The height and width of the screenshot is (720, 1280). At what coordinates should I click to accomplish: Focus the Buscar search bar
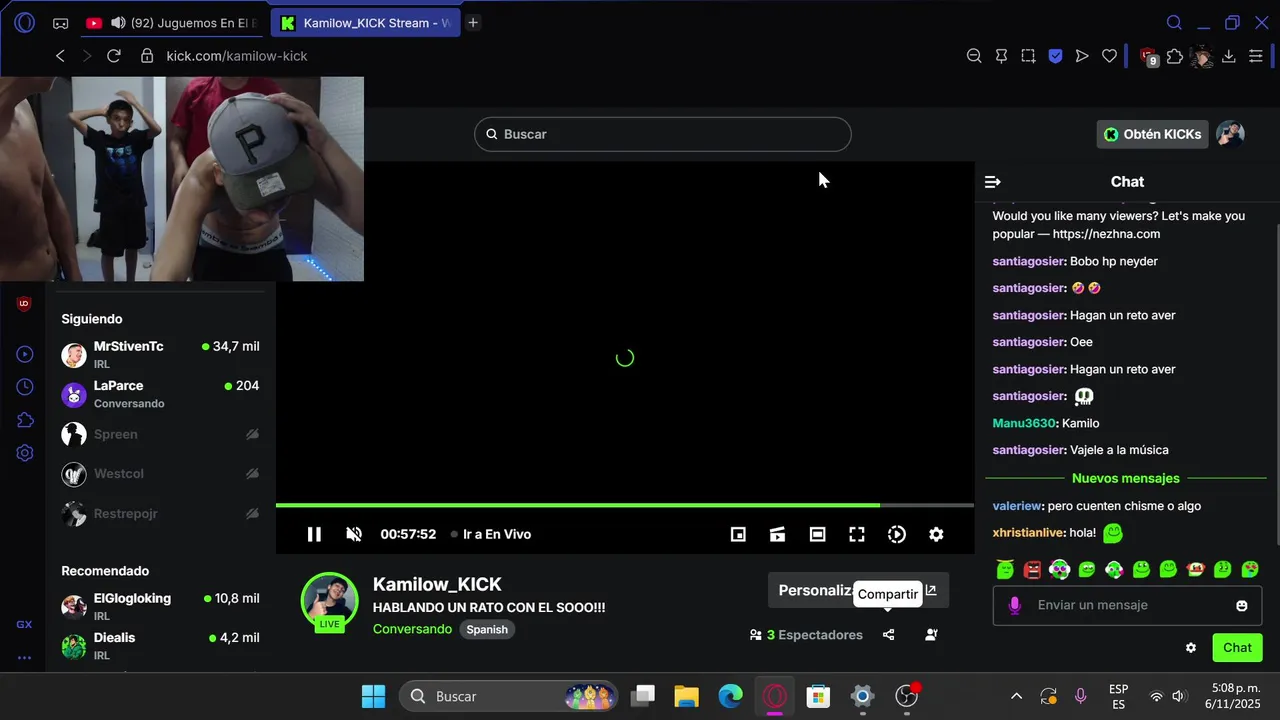tap(663, 134)
